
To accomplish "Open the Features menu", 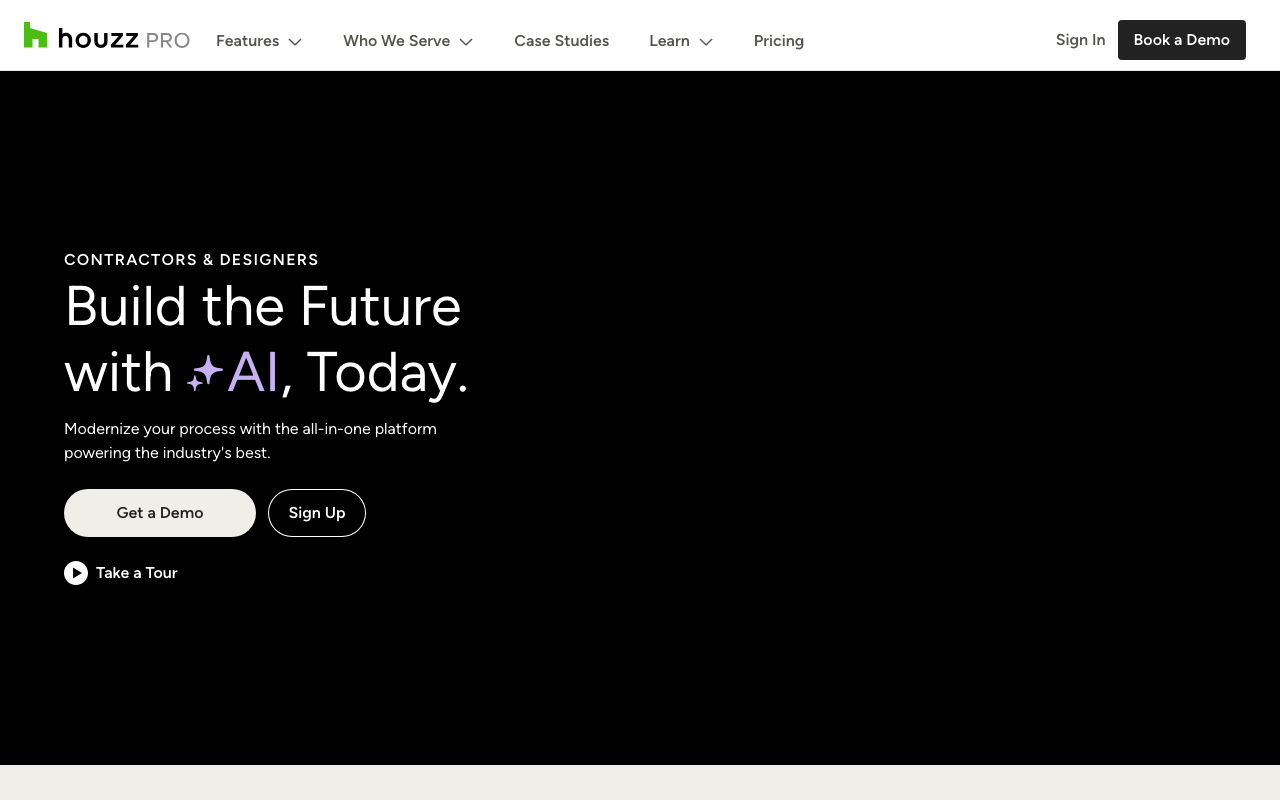I will (x=248, y=41).
